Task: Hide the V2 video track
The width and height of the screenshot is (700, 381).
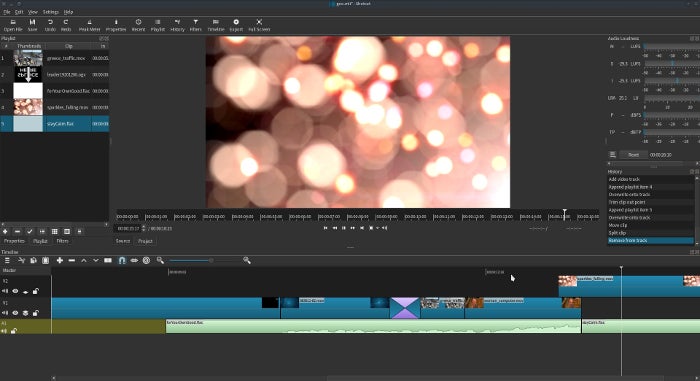Action: pos(15,291)
